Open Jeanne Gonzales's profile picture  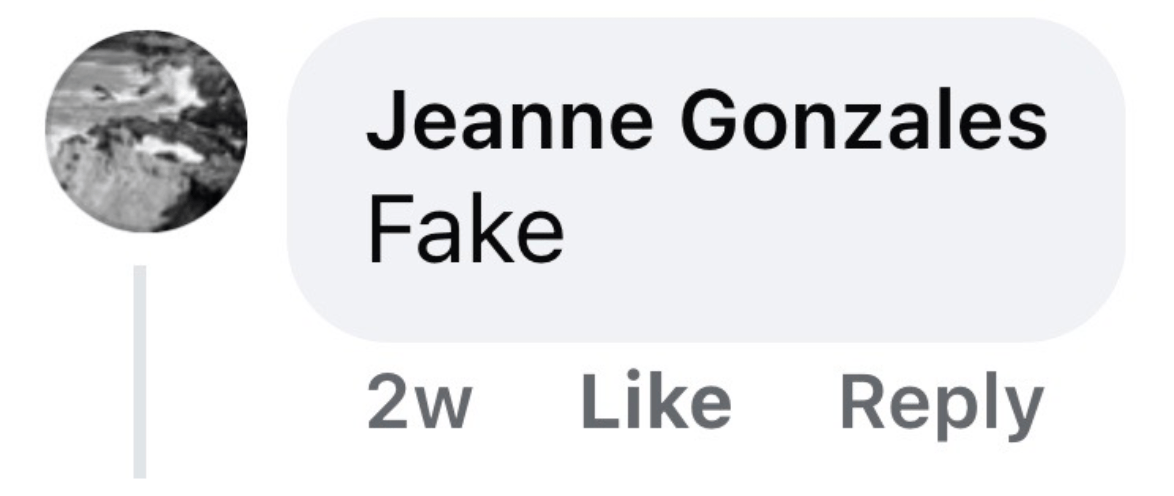pyautogui.click(x=146, y=130)
